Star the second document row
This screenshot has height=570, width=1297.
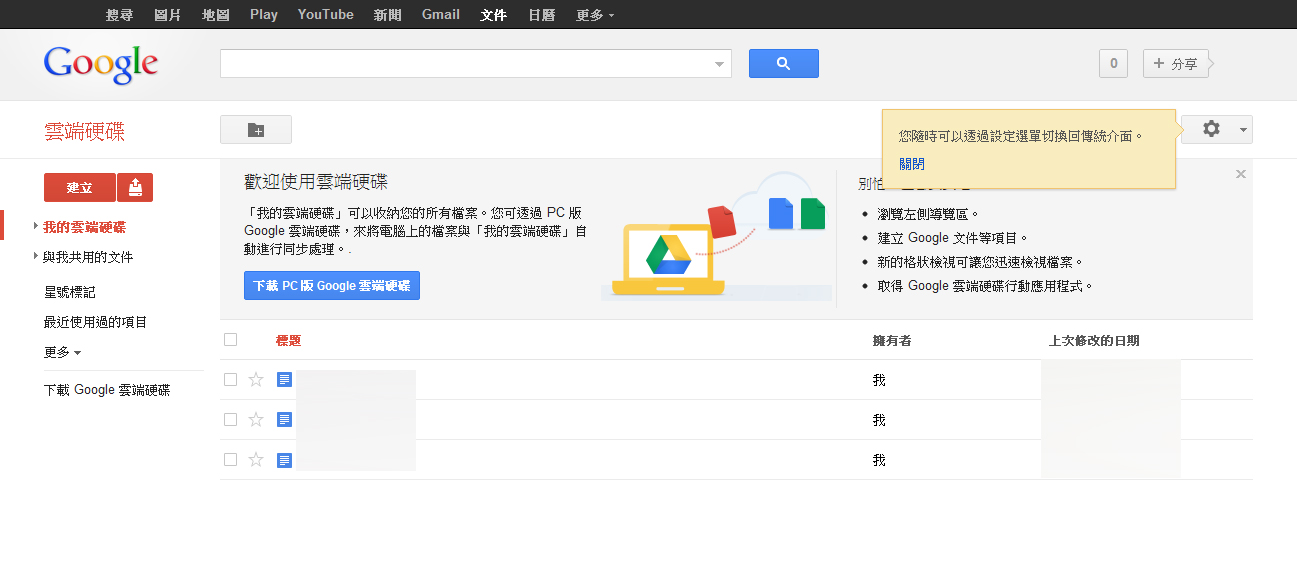(256, 420)
